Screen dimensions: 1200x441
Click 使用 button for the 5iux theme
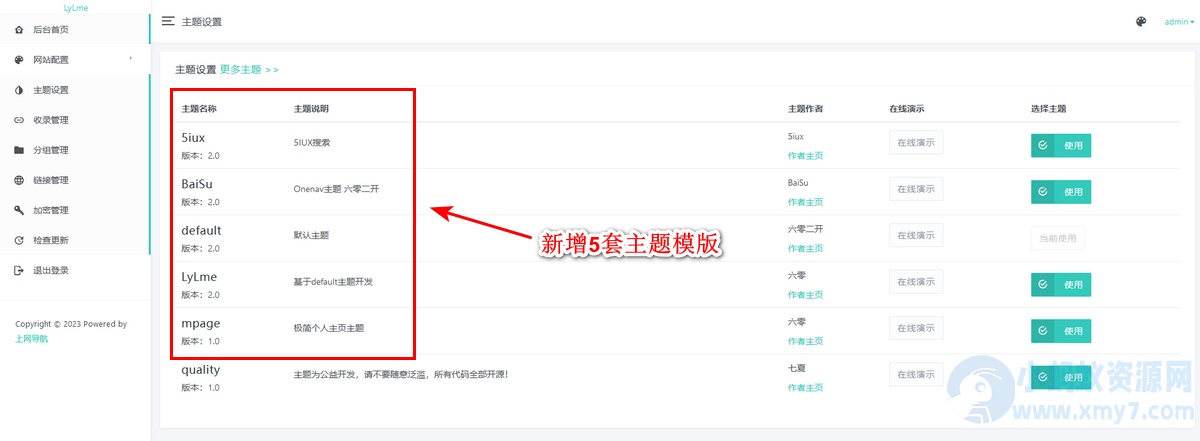tap(1061, 145)
